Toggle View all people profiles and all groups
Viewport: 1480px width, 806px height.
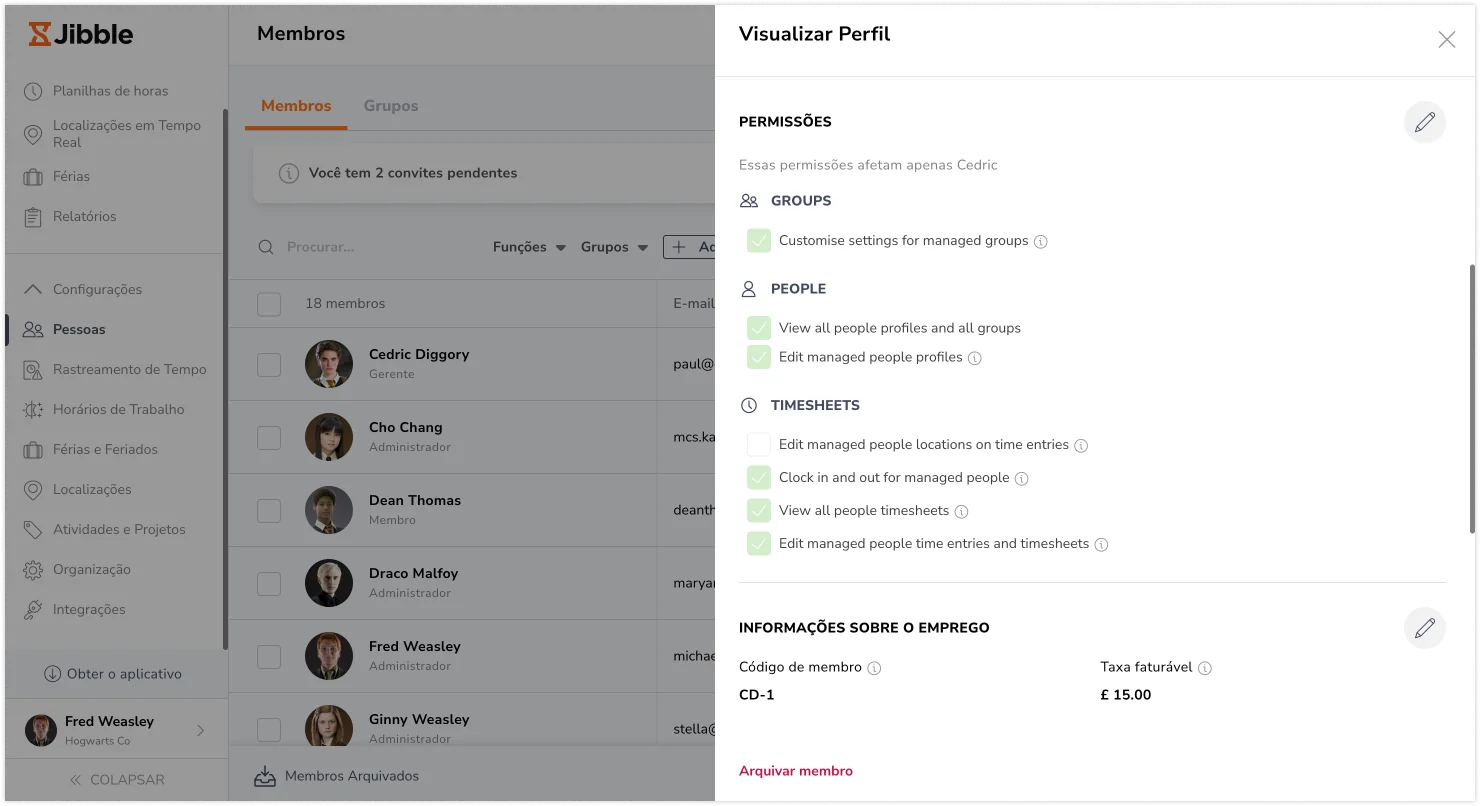759,328
